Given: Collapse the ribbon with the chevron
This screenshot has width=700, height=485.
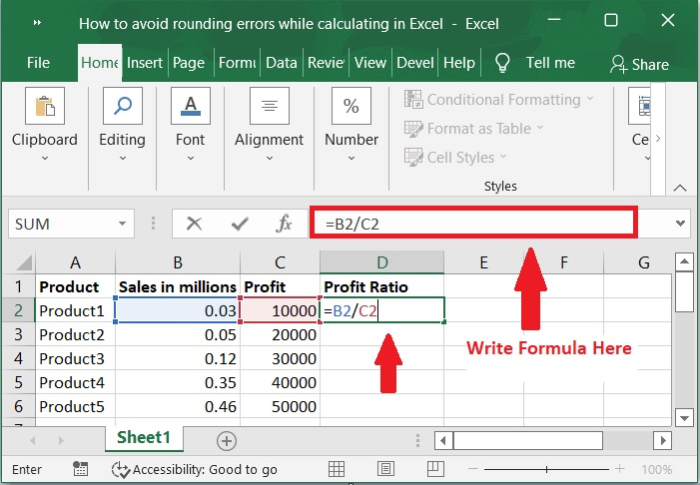Looking at the screenshot, I should pyautogui.click(x=680, y=188).
